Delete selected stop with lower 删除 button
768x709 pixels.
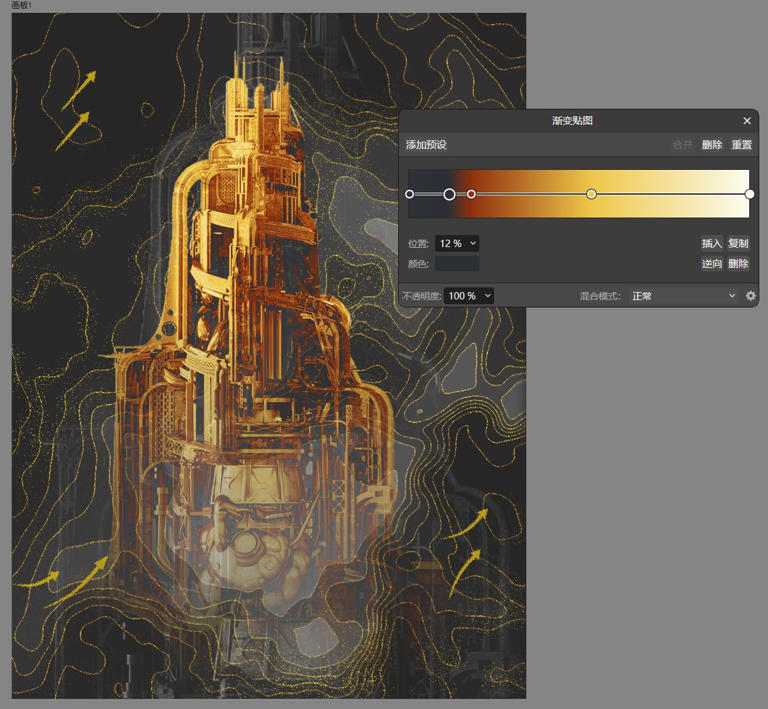tap(738, 264)
